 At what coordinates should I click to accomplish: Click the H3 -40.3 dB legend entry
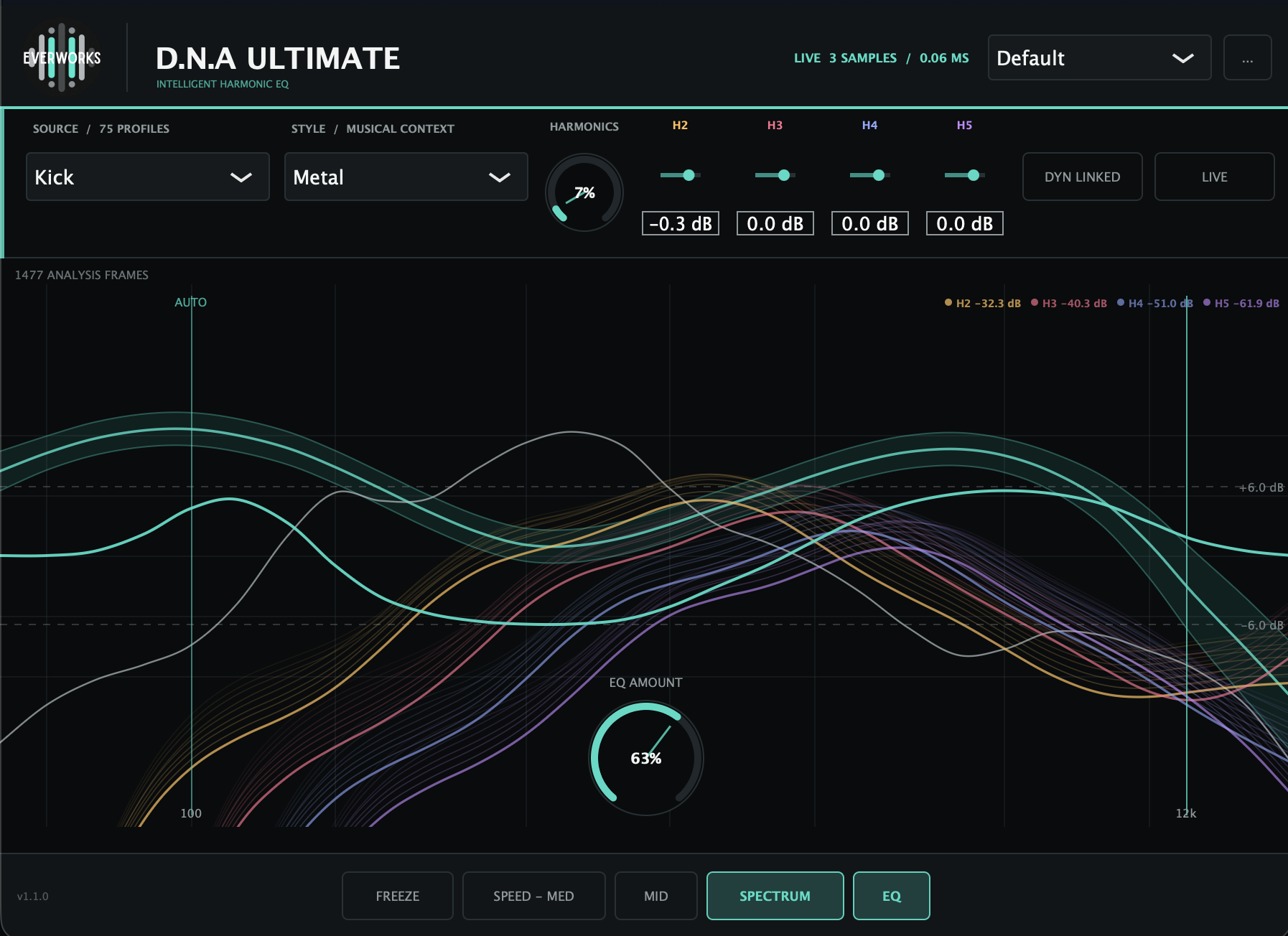1068,303
